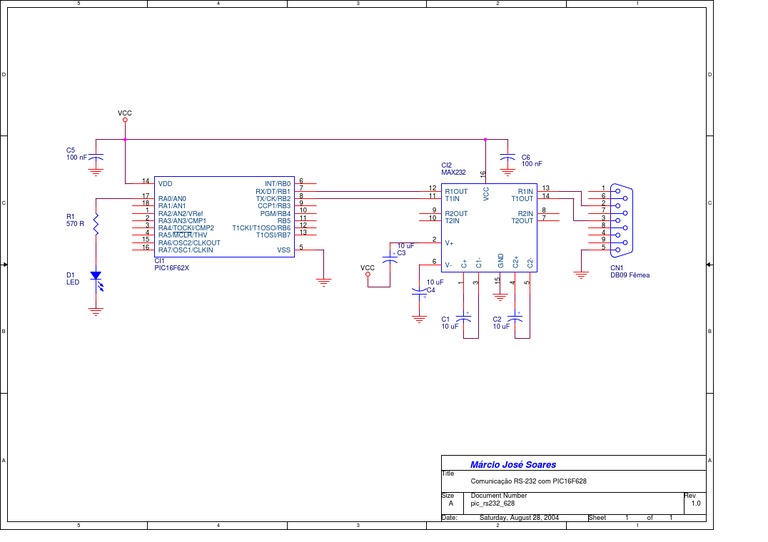Click the 'T1CKI/T1OSO/RB6' pin label
Image resolution: width=768 pixels, height=542 pixels.
pos(261,228)
